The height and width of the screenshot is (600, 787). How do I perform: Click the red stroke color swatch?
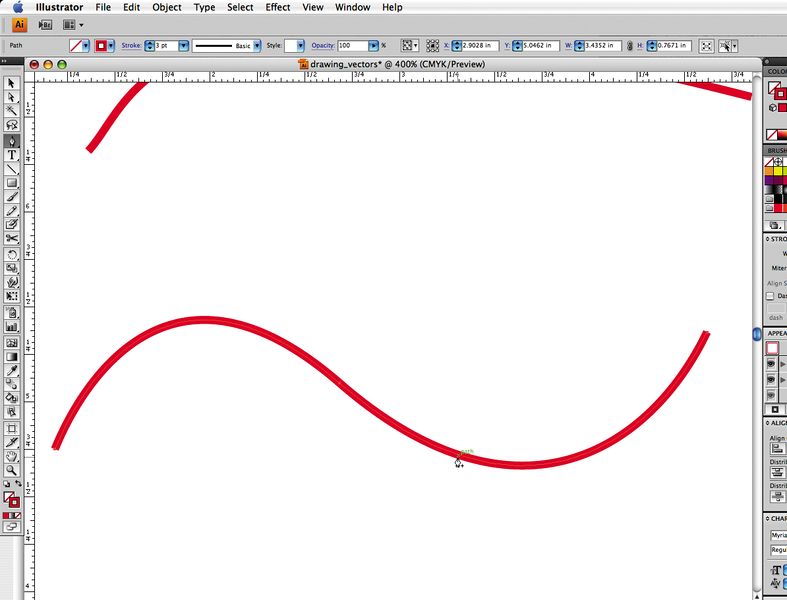click(101, 46)
